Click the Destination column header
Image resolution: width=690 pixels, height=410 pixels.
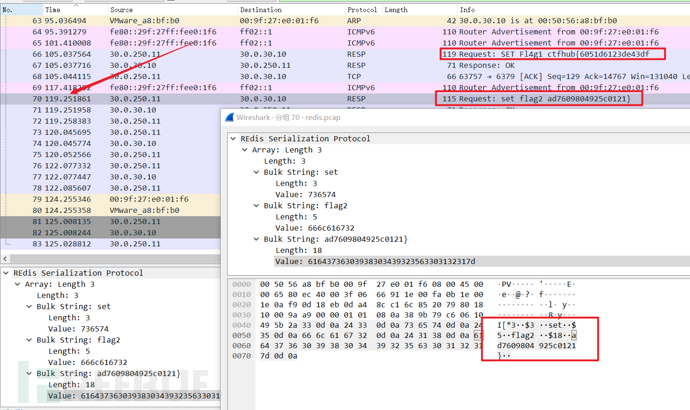(261, 10)
